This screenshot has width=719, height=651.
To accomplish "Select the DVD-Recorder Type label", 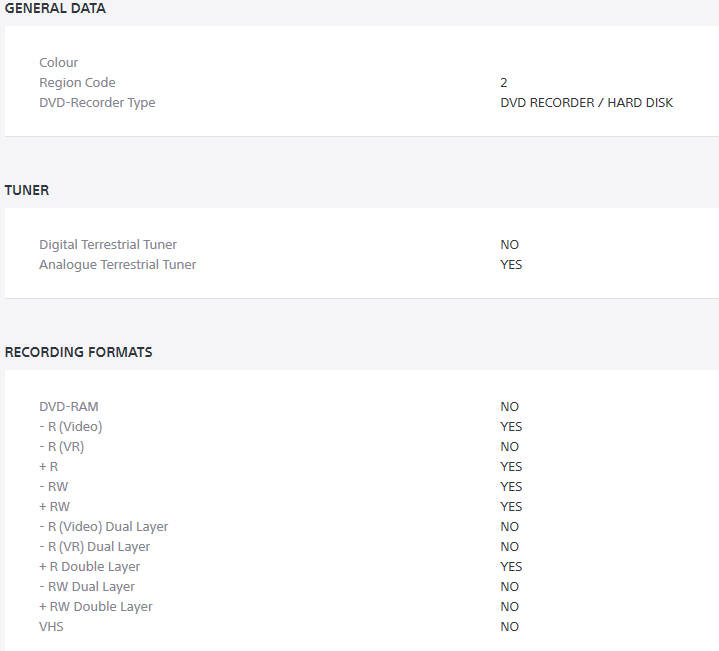I will (x=97, y=103).
